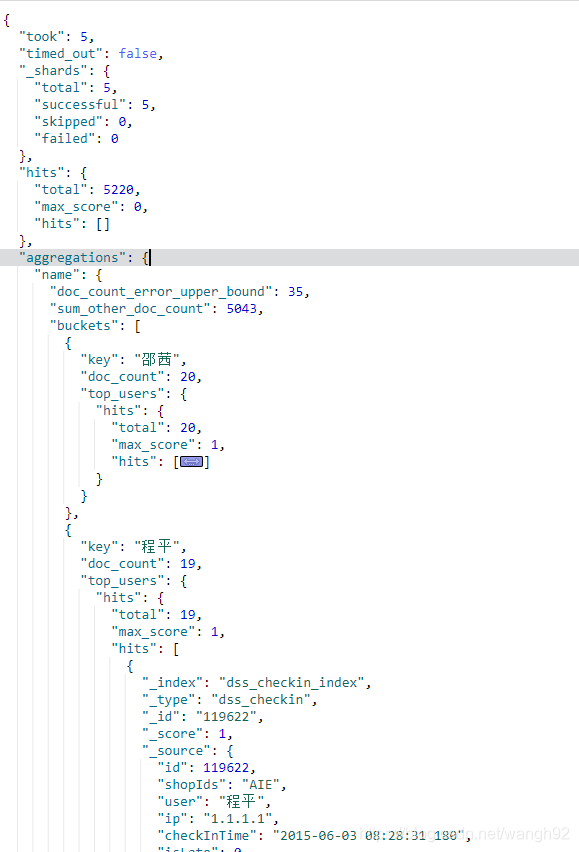Click the hits total value 5220

[x=118, y=190]
